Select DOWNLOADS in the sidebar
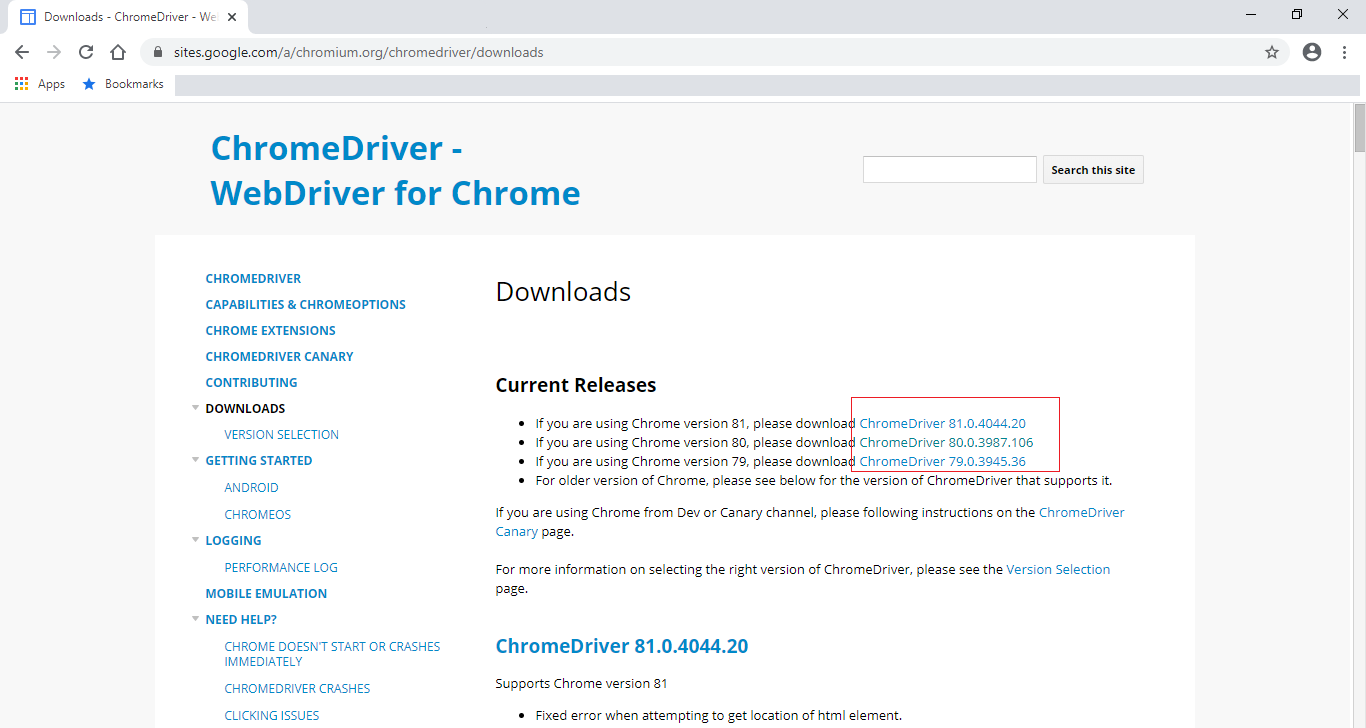 pos(245,409)
